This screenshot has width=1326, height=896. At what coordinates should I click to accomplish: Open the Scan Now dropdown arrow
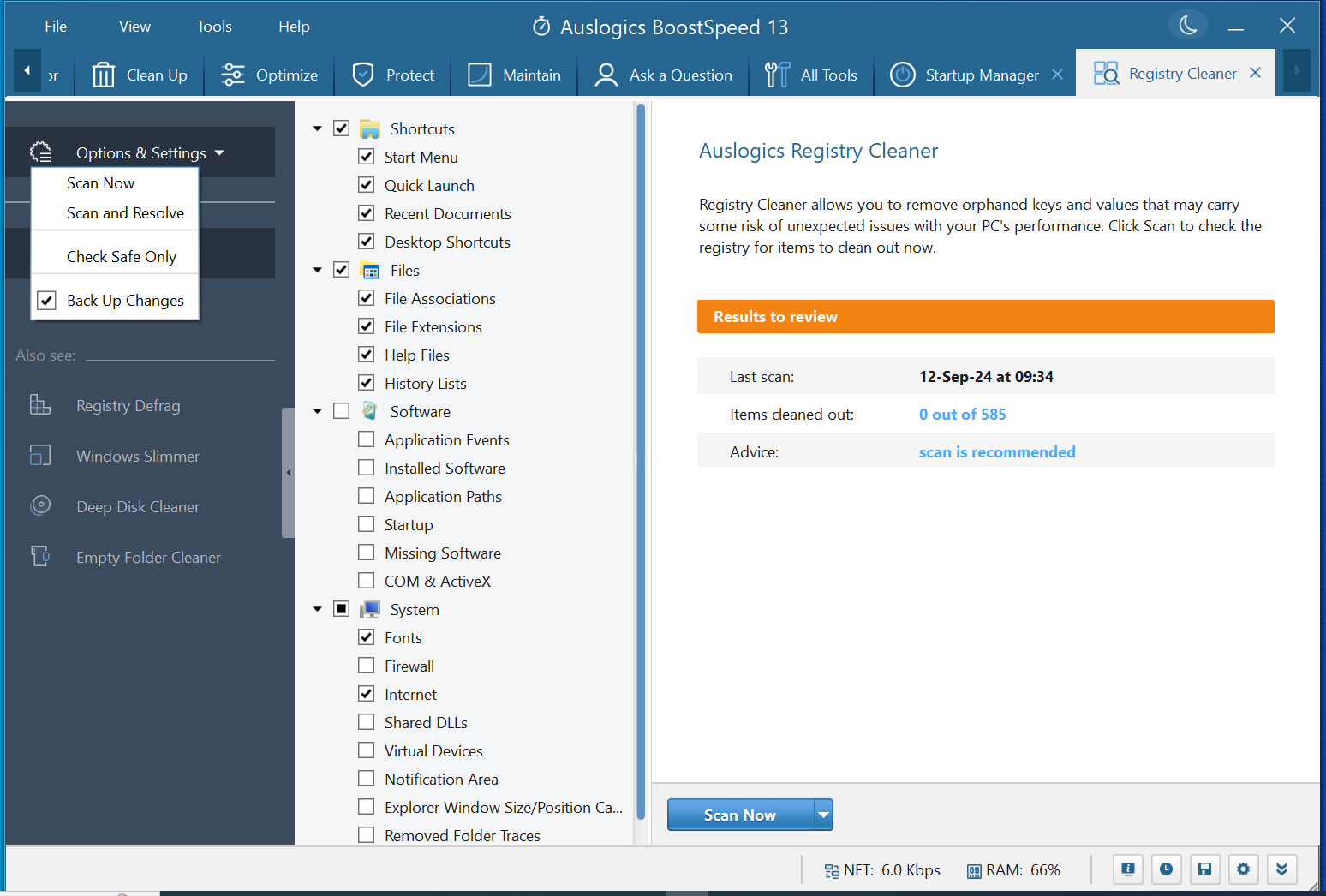point(823,815)
